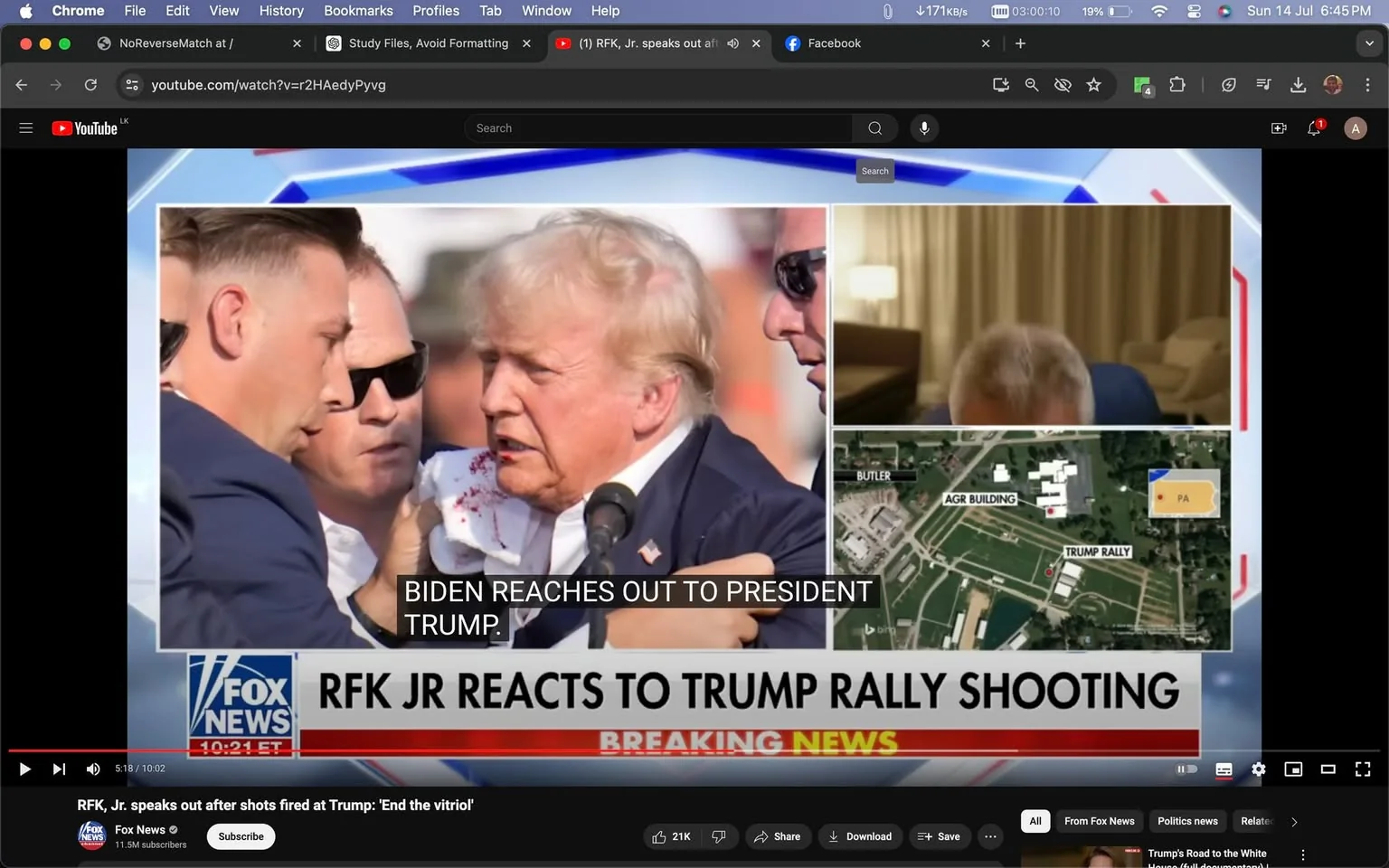The image size is (1389, 868).
Task: Go back in Chrome
Action: (22, 85)
